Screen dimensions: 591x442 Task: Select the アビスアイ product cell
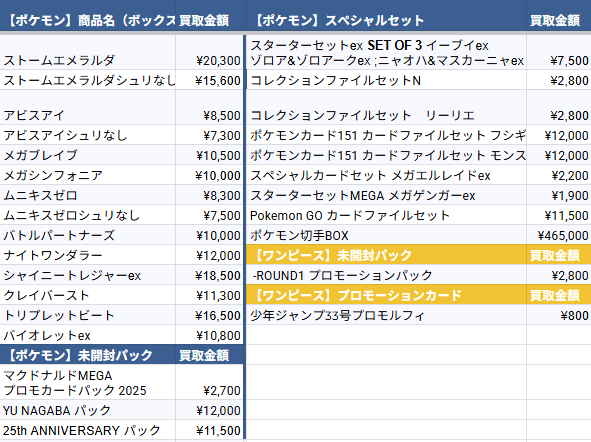tap(87, 107)
